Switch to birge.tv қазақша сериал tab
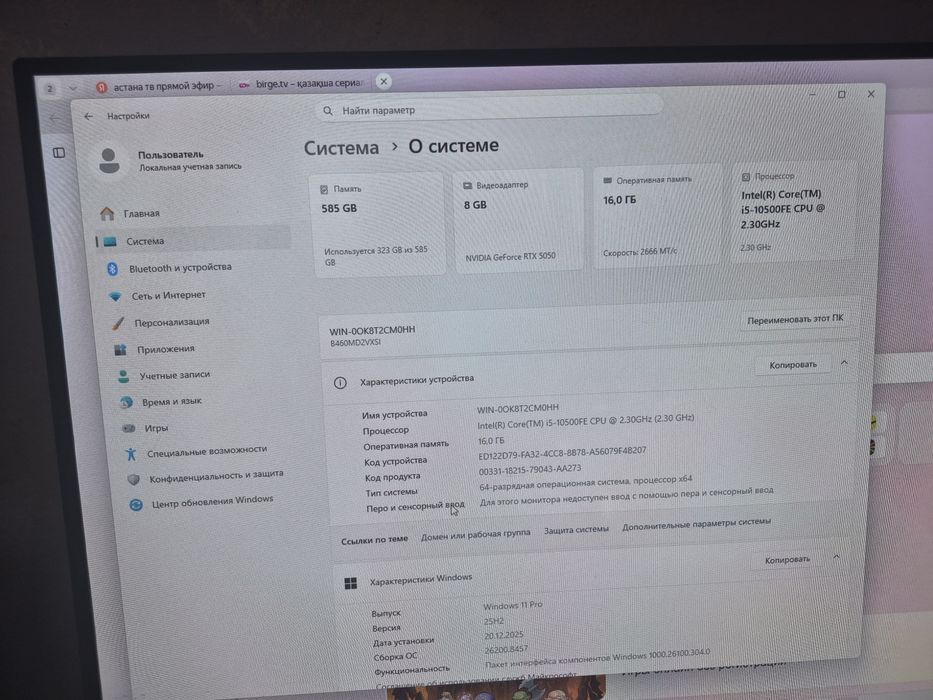The image size is (933, 700). (302, 84)
